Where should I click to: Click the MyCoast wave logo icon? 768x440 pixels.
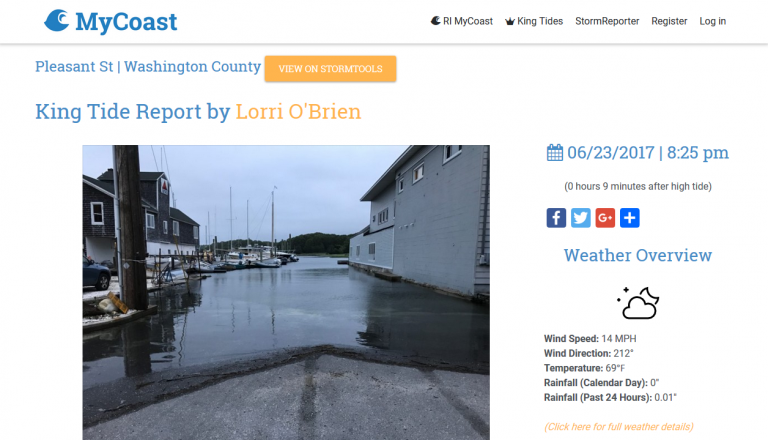point(56,21)
